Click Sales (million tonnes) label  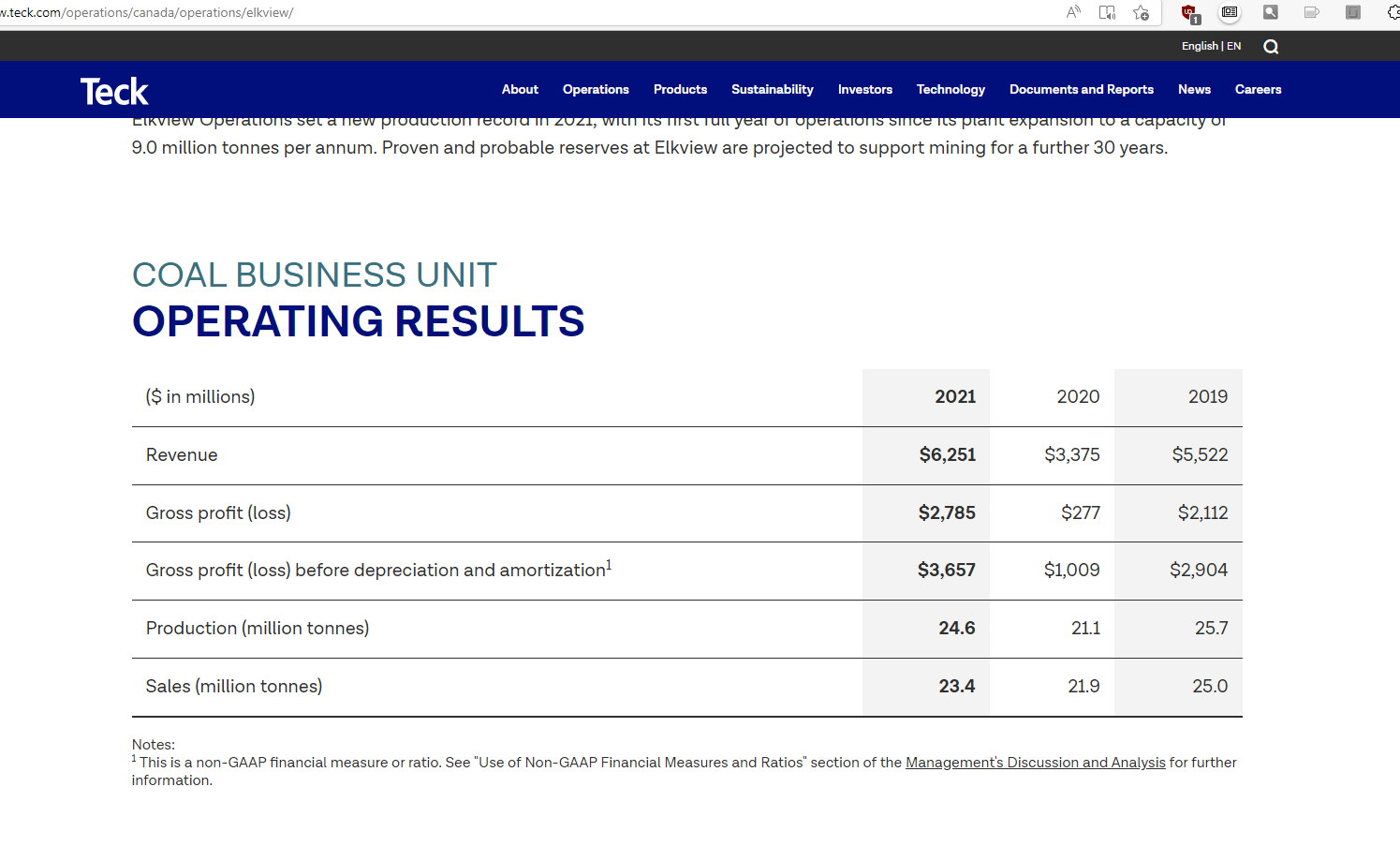[234, 686]
